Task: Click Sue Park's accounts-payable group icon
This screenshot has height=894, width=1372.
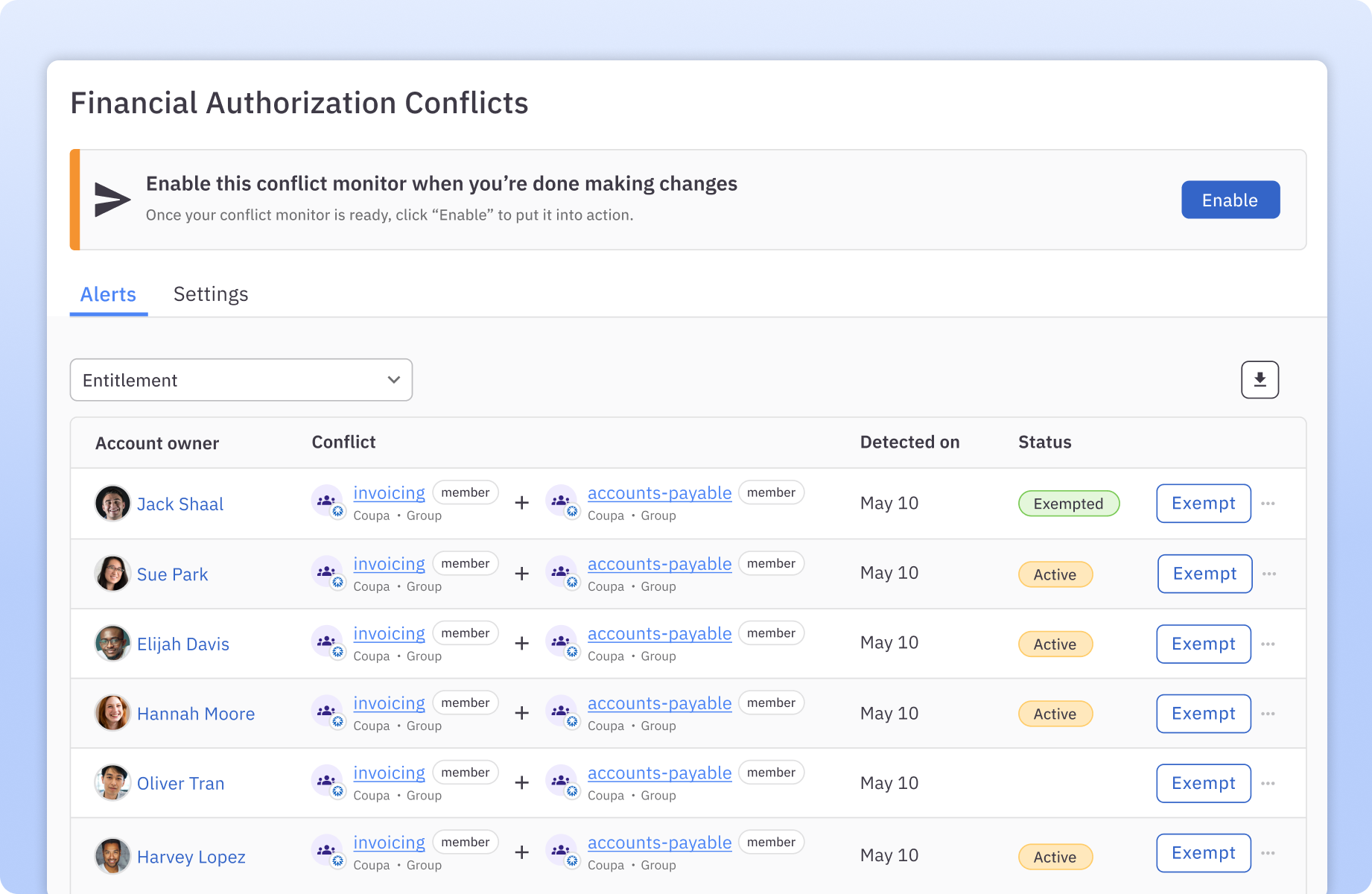Action: tap(562, 573)
